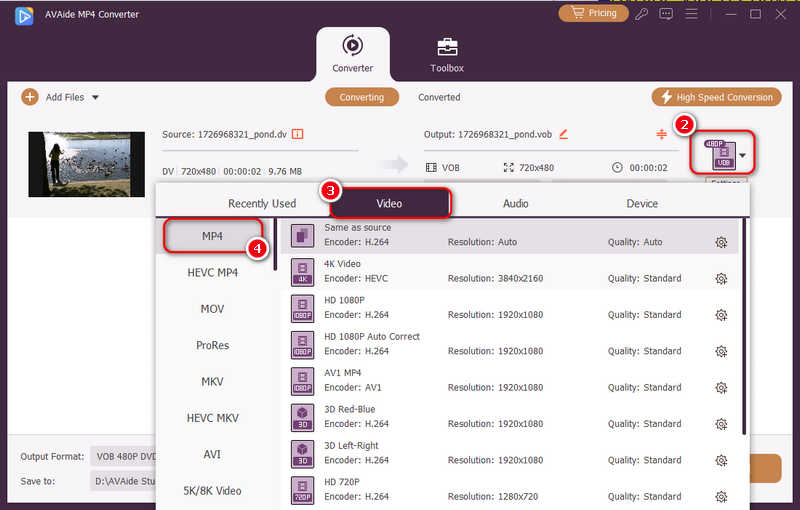800x510 pixels.
Task: Choose ProRes in format list
Action: pyautogui.click(x=213, y=345)
